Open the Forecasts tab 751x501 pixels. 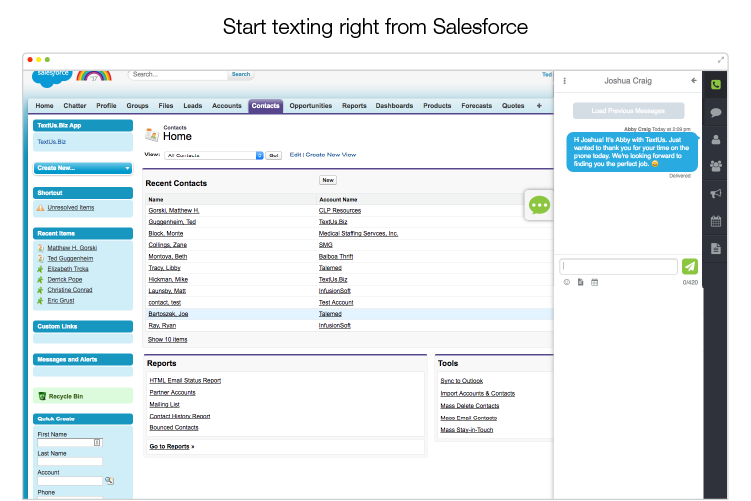pyautogui.click(x=477, y=105)
